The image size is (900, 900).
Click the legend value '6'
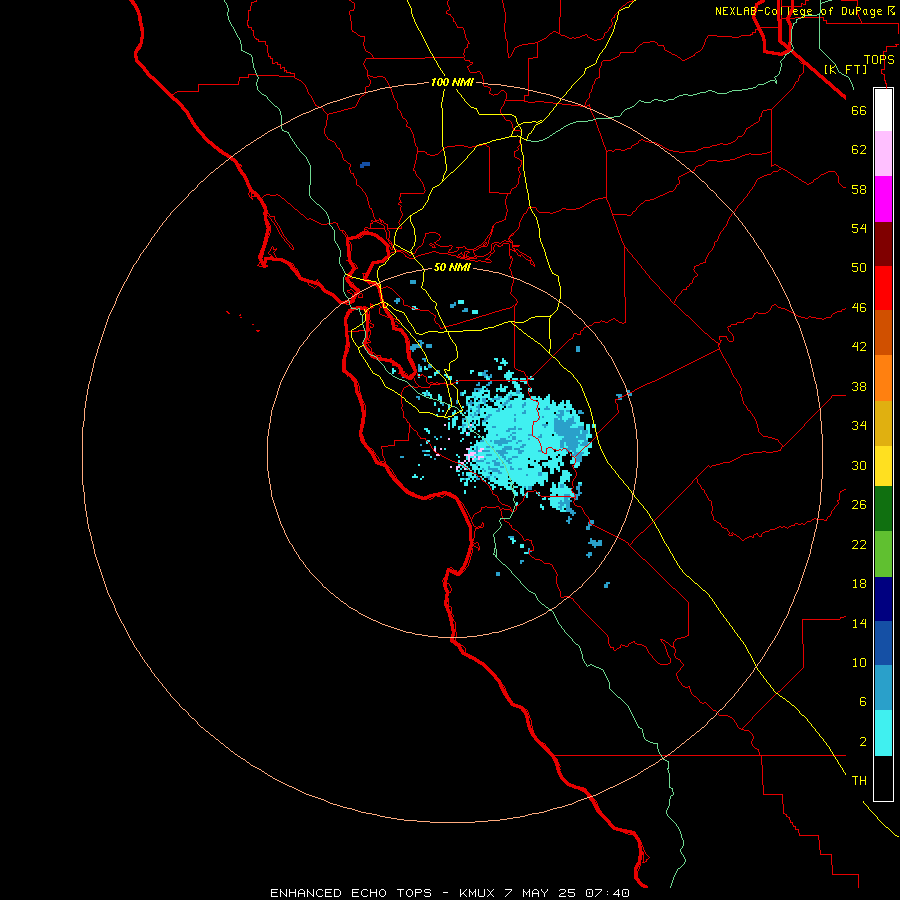pyautogui.click(x=863, y=702)
